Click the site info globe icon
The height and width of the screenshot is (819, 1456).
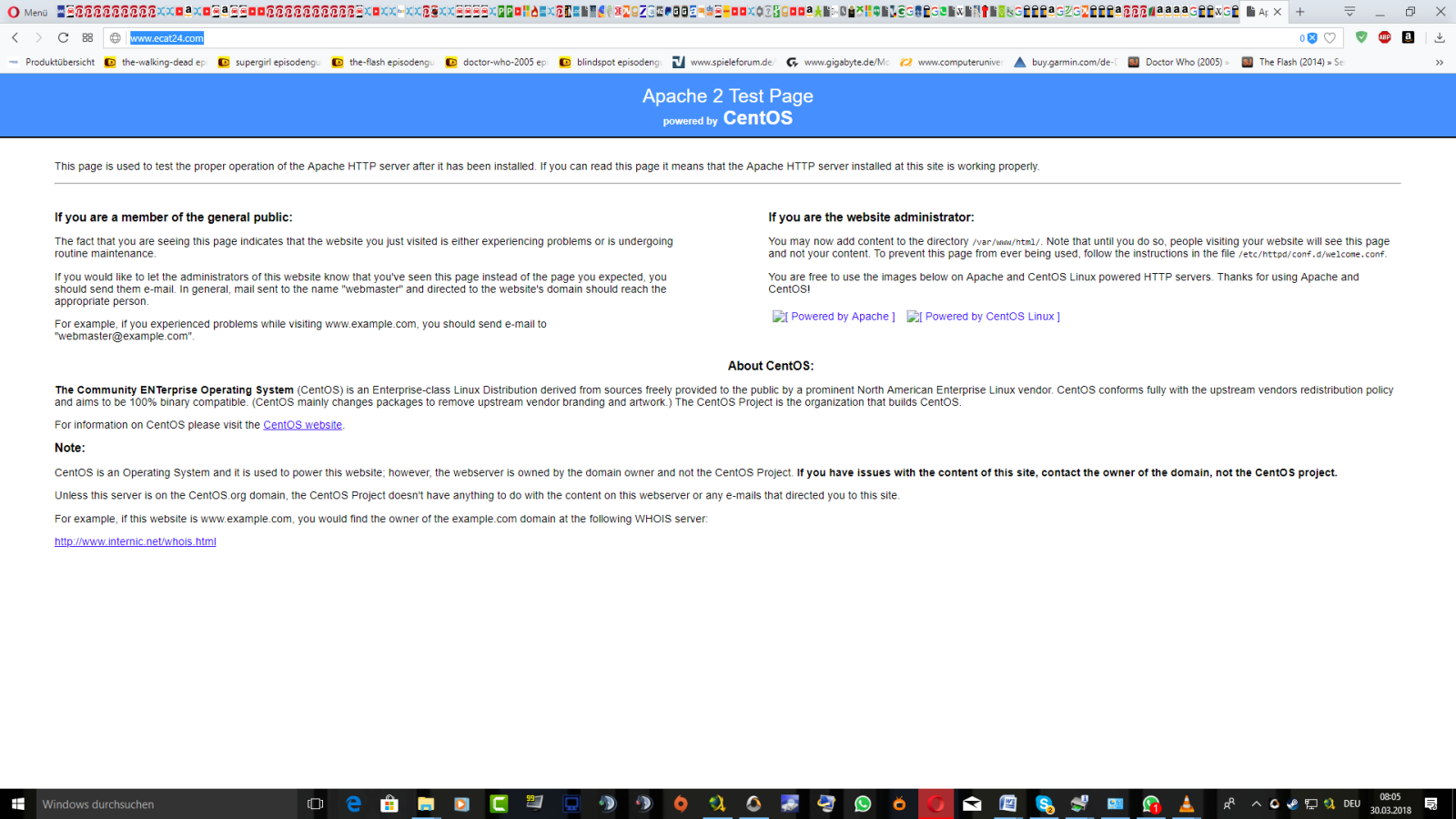pos(116,38)
